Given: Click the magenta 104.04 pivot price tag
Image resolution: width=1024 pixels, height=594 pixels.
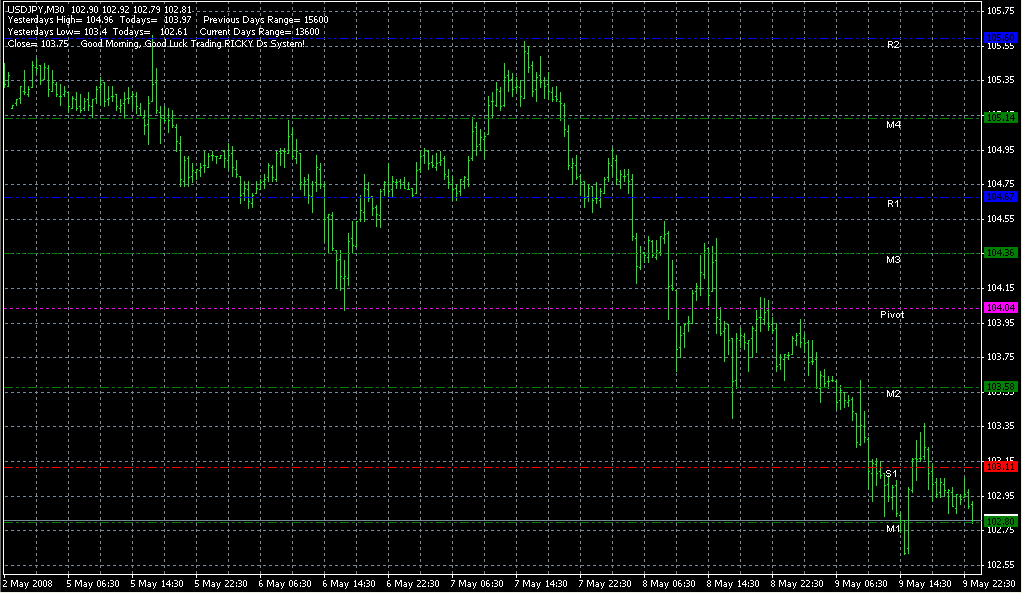Looking at the screenshot, I should (1001, 308).
